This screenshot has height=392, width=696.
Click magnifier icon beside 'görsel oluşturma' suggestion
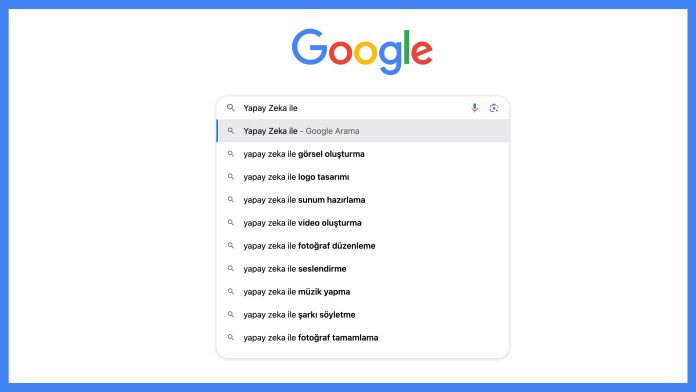[230, 154]
